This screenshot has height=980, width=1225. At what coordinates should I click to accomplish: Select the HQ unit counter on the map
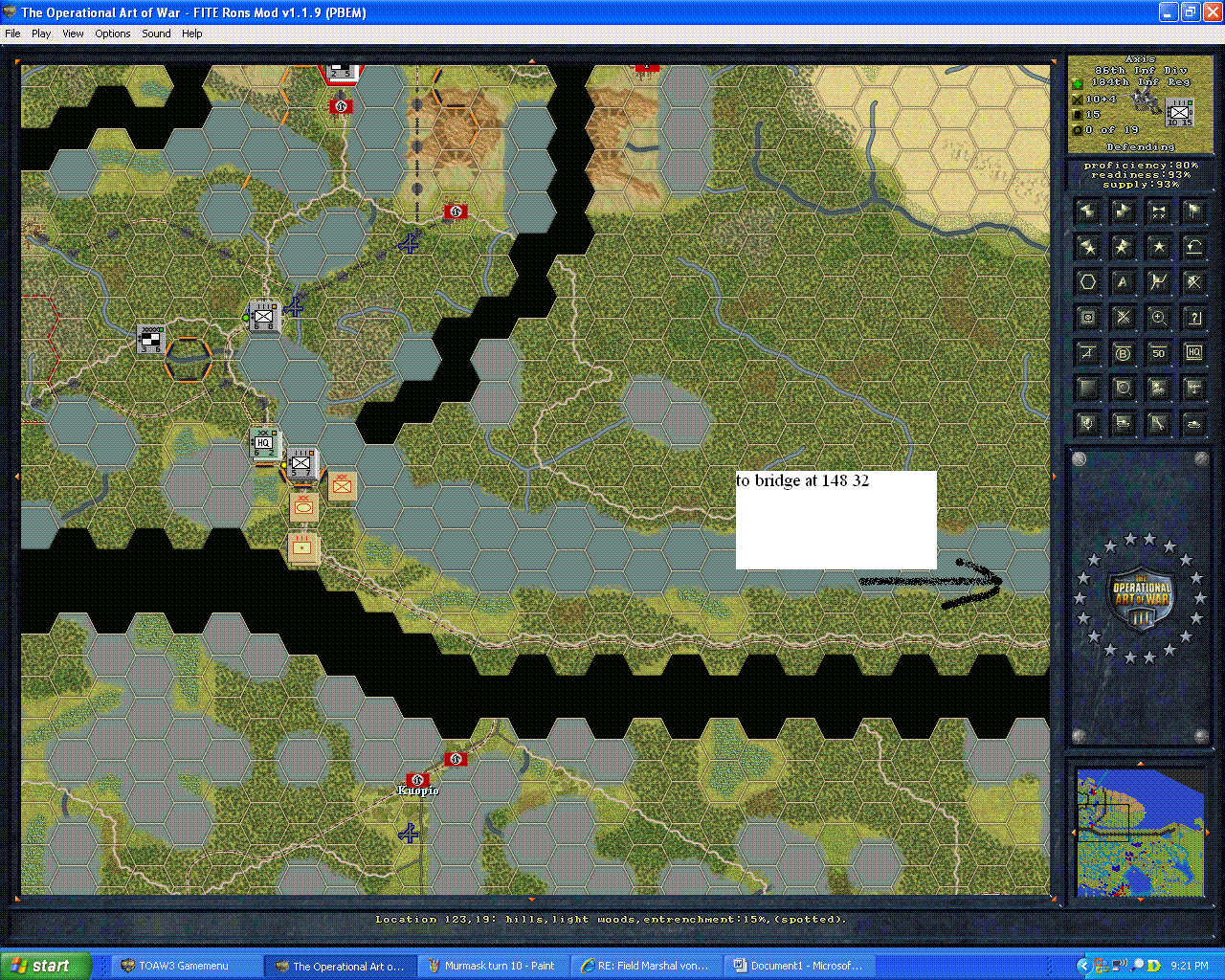(264, 443)
